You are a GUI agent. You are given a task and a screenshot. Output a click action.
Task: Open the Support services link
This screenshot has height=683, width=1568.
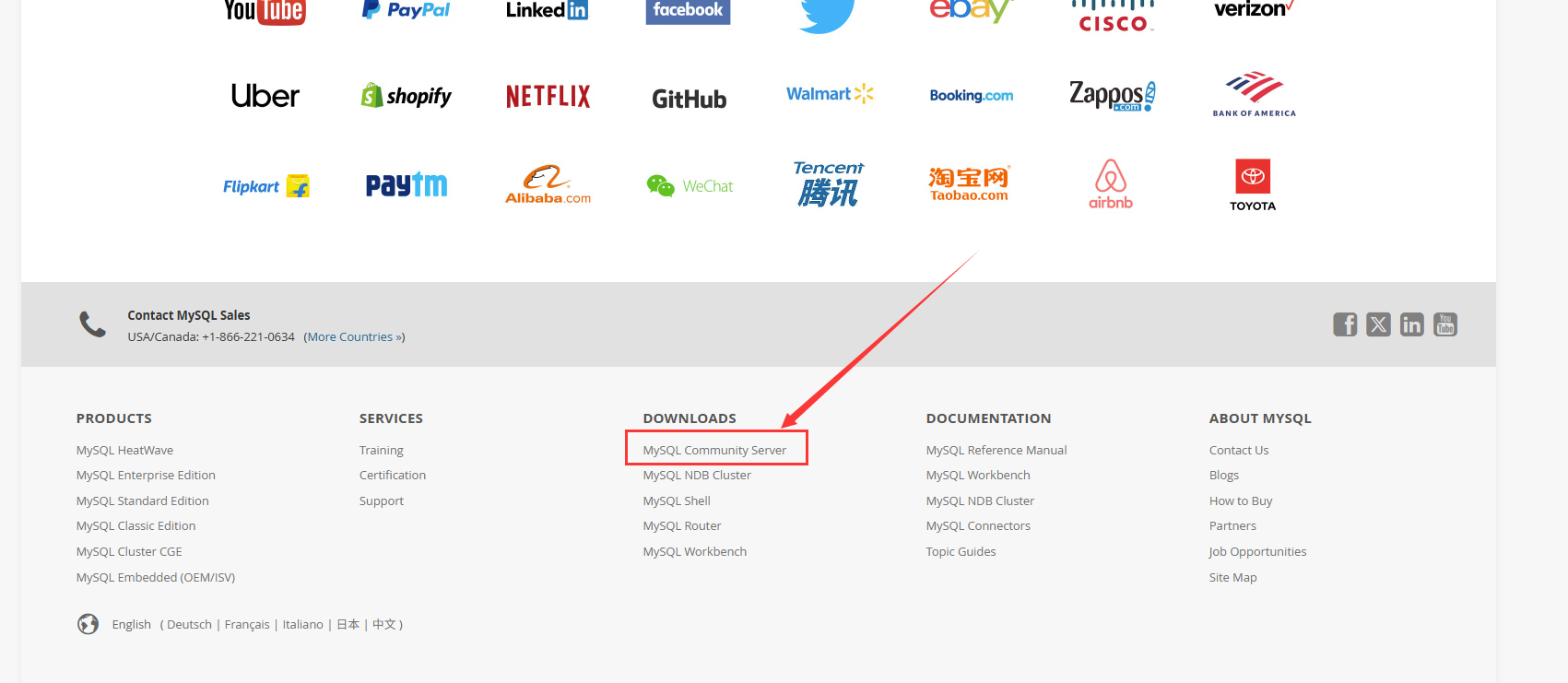(x=381, y=501)
